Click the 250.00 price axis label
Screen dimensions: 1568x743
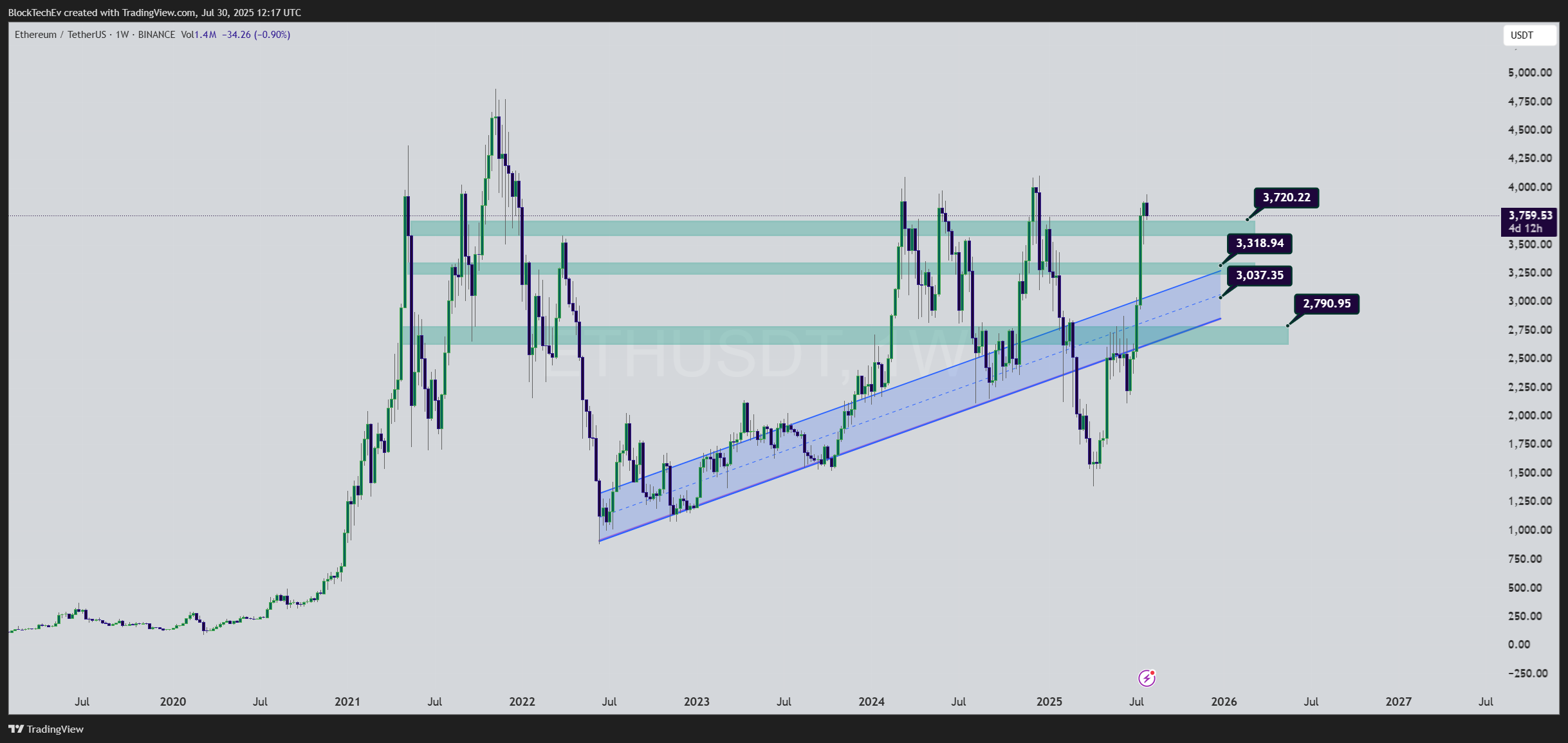(1525, 616)
